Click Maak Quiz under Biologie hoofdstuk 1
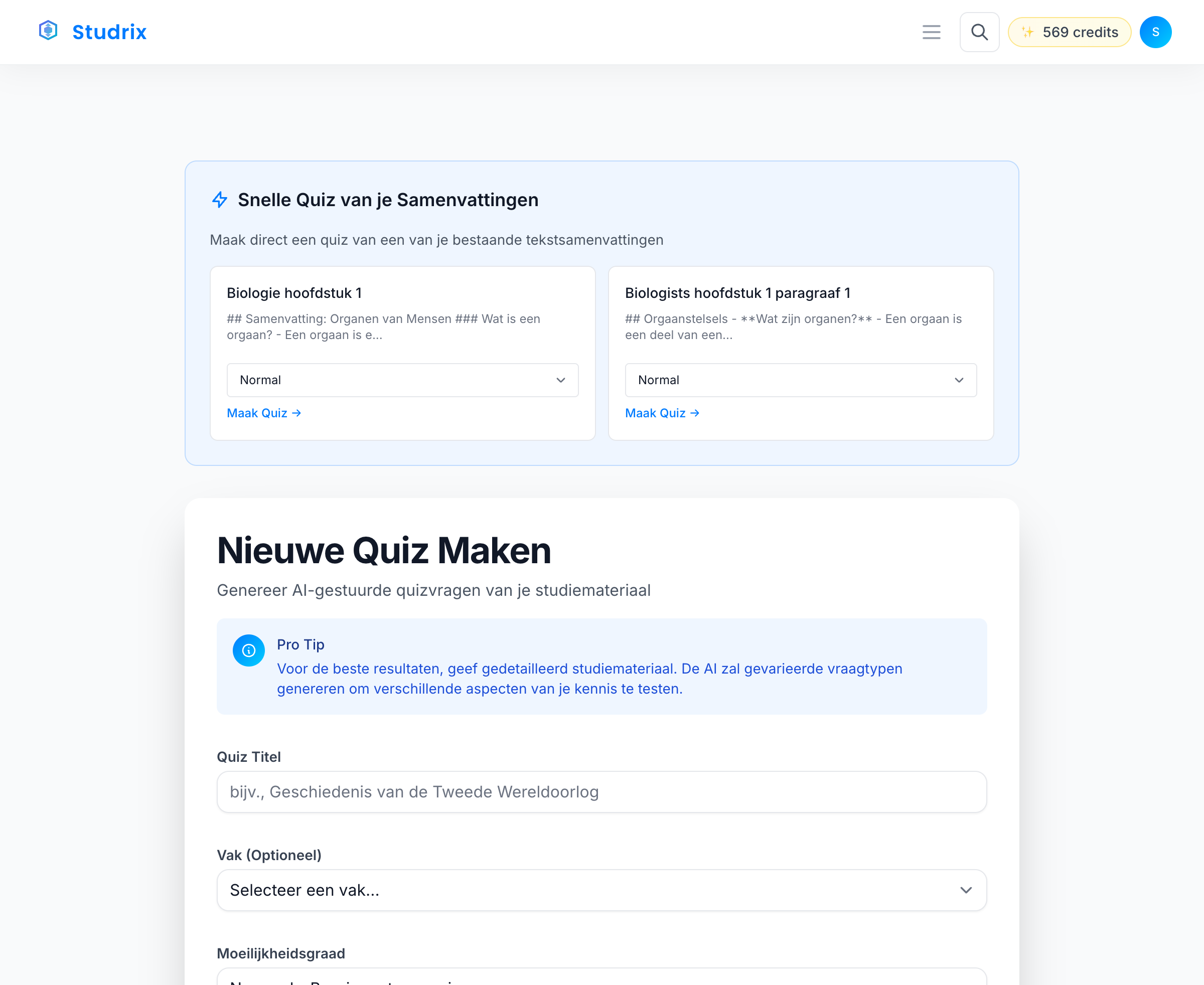This screenshot has height=985, width=1204. point(257,413)
